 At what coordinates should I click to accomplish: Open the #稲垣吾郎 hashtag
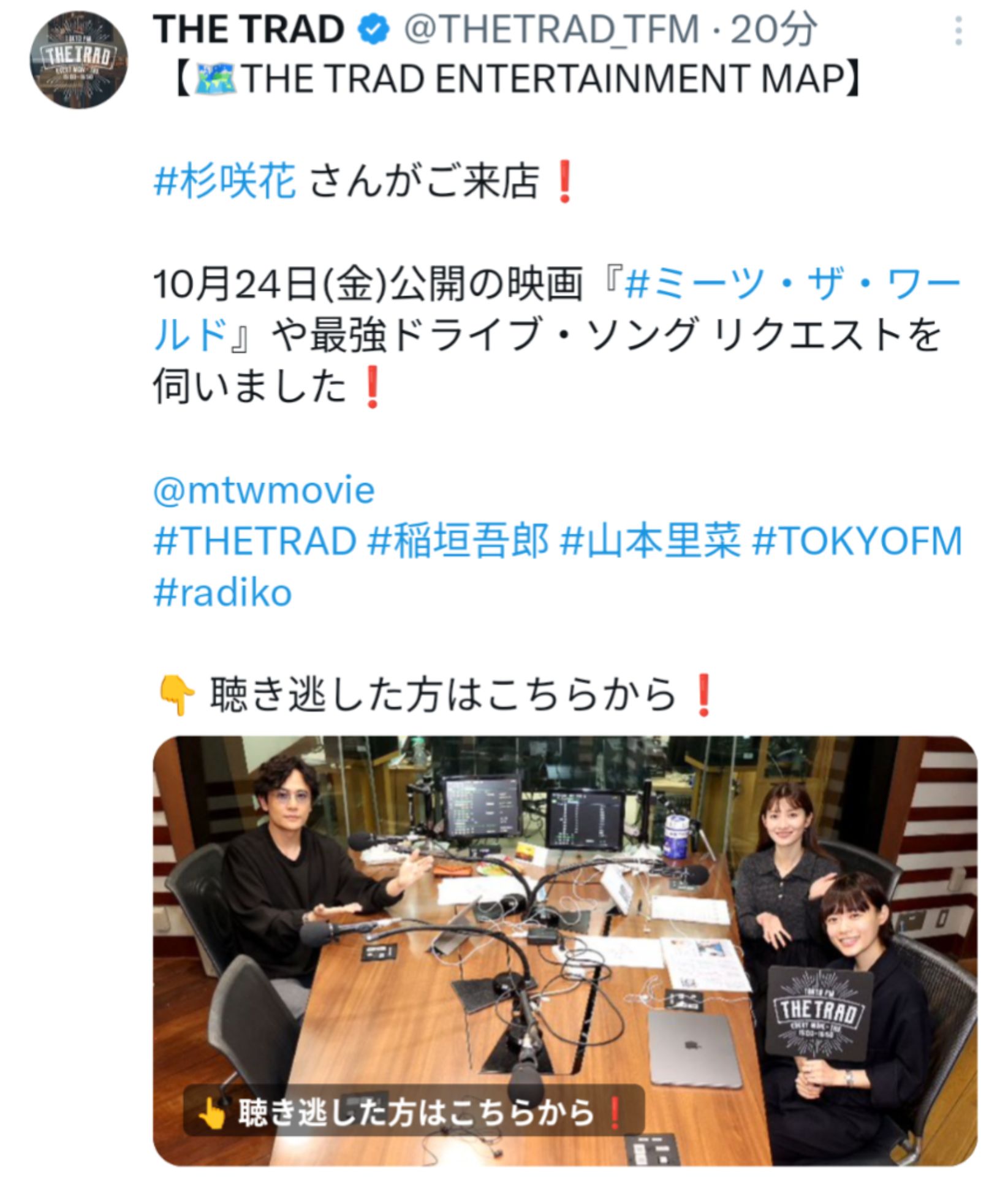[x=458, y=541]
